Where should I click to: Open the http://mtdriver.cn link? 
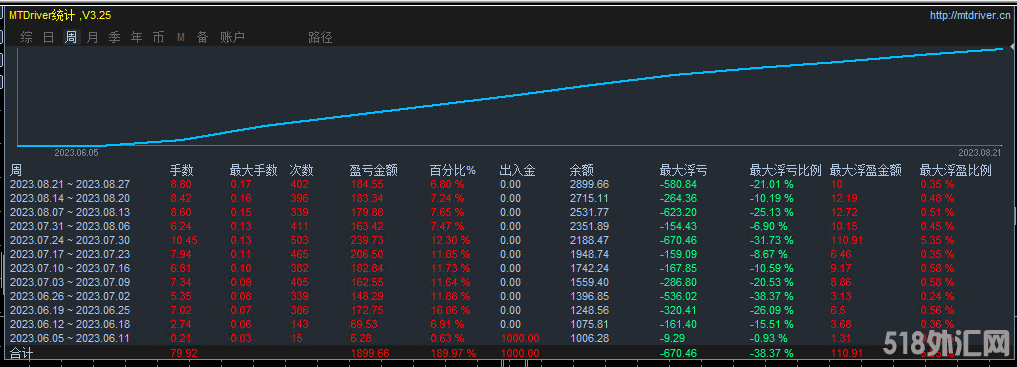coord(969,16)
